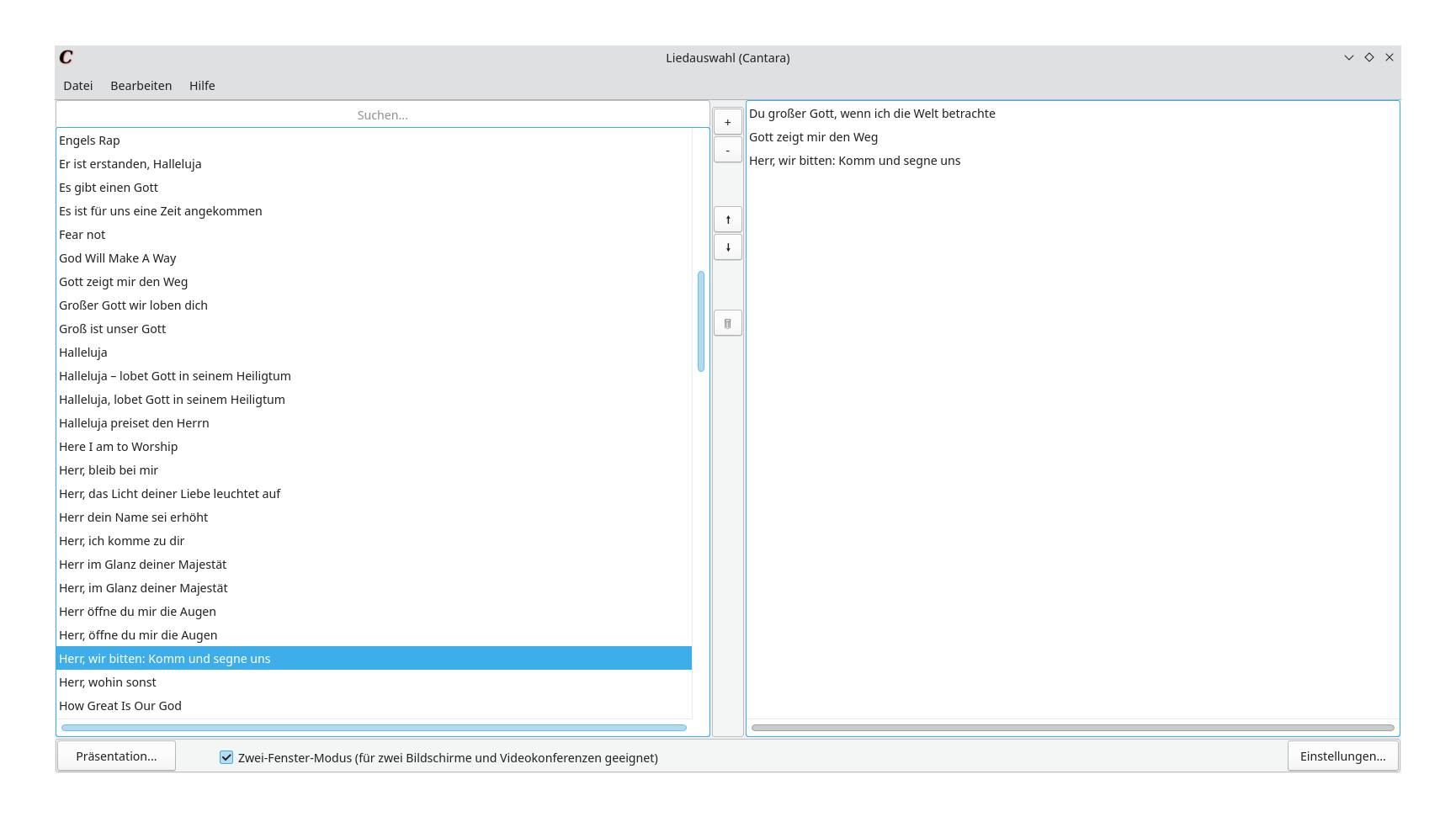Select 'Gott zeigt mir den Weg' in left list
Image resolution: width=1456 pixels, height=838 pixels.
point(374,282)
